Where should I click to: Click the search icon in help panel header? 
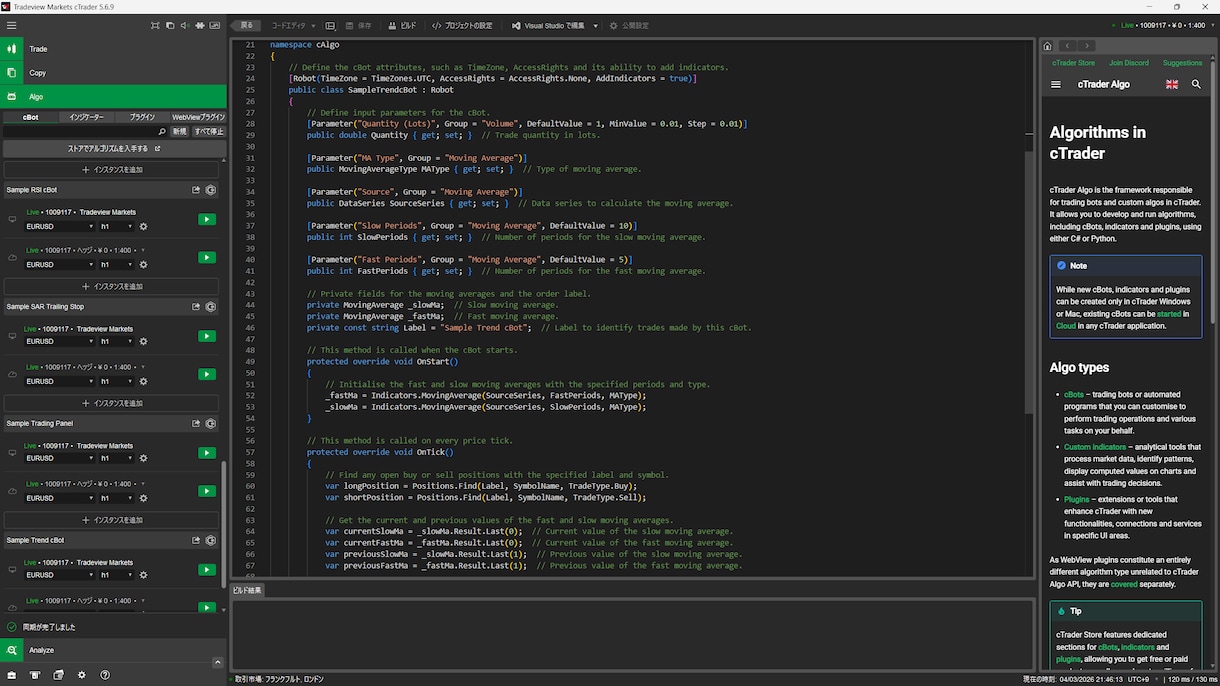pyautogui.click(x=1196, y=85)
